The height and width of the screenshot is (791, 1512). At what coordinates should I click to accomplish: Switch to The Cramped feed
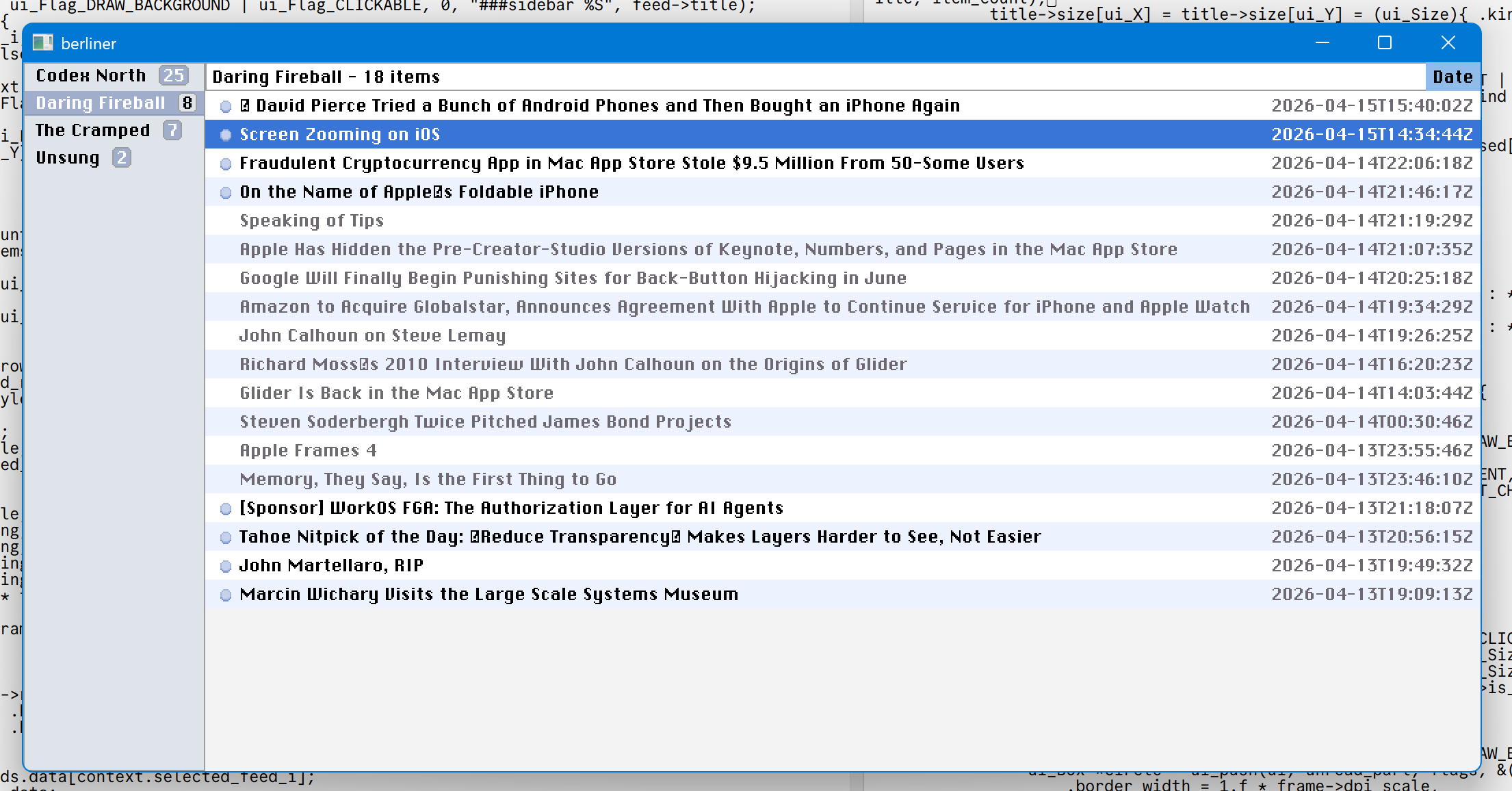click(92, 130)
